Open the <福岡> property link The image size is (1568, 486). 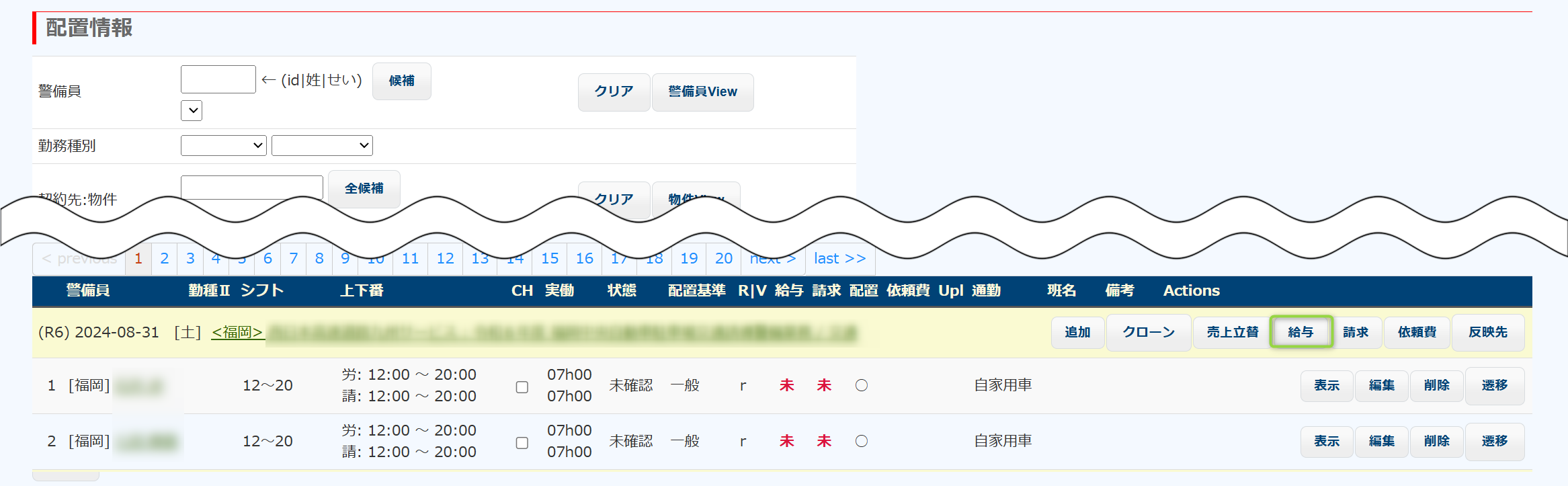pos(237,332)
